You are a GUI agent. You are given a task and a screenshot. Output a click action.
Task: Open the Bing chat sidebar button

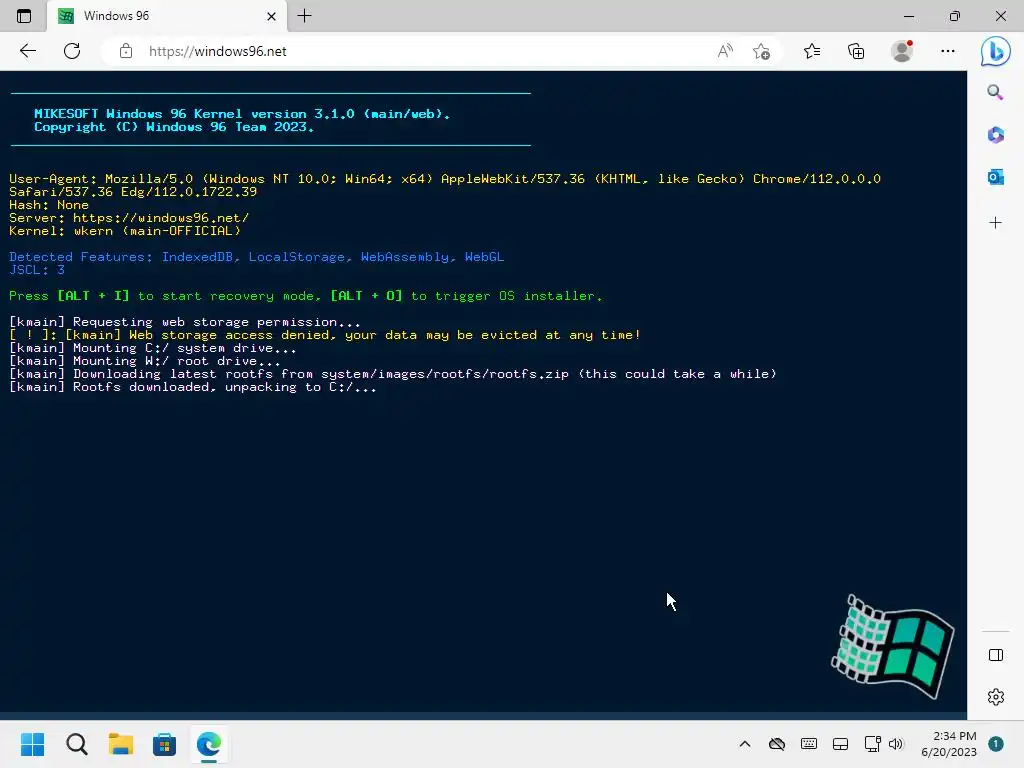tap(995, 51)
